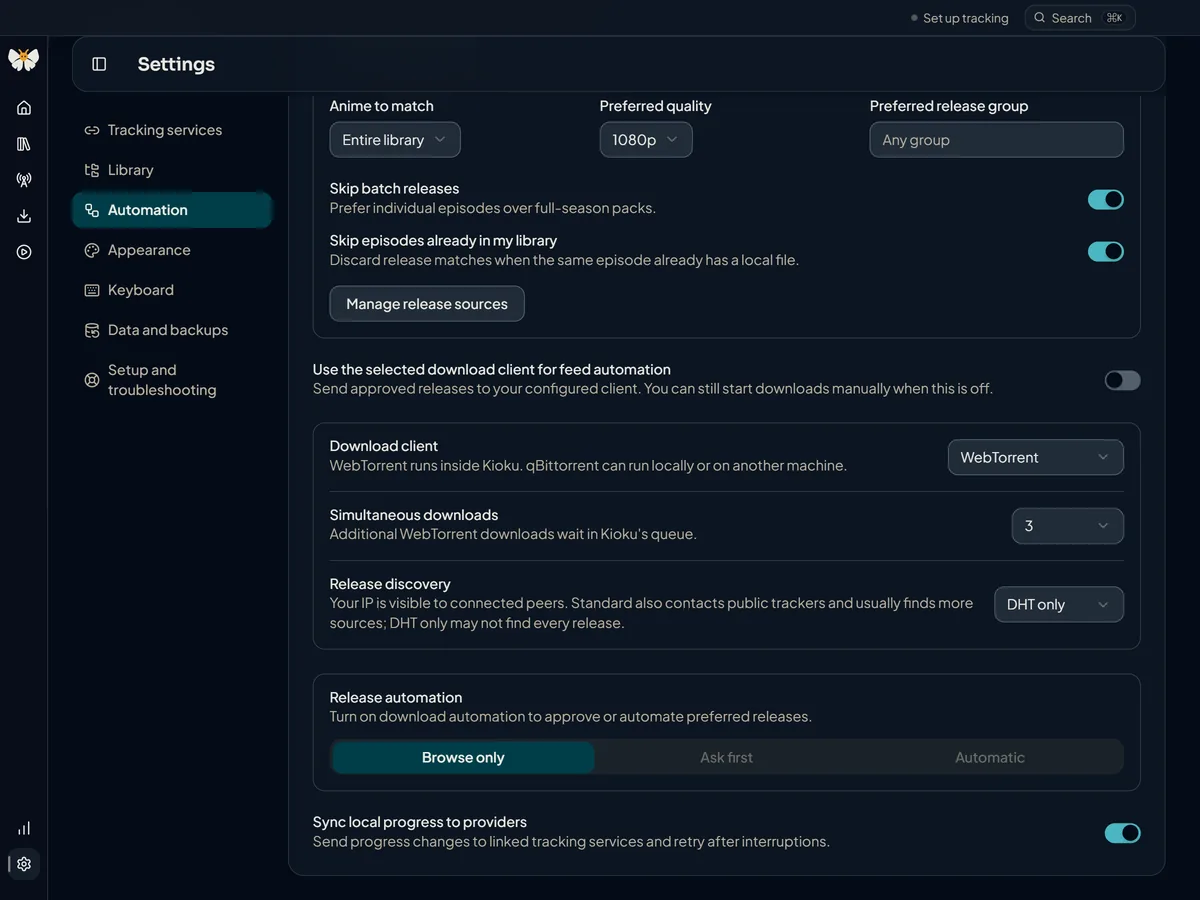The height and width of the screenshot is (900, 1200).
Task: Select the Browse only automation mode
Action: click(463, 757)
